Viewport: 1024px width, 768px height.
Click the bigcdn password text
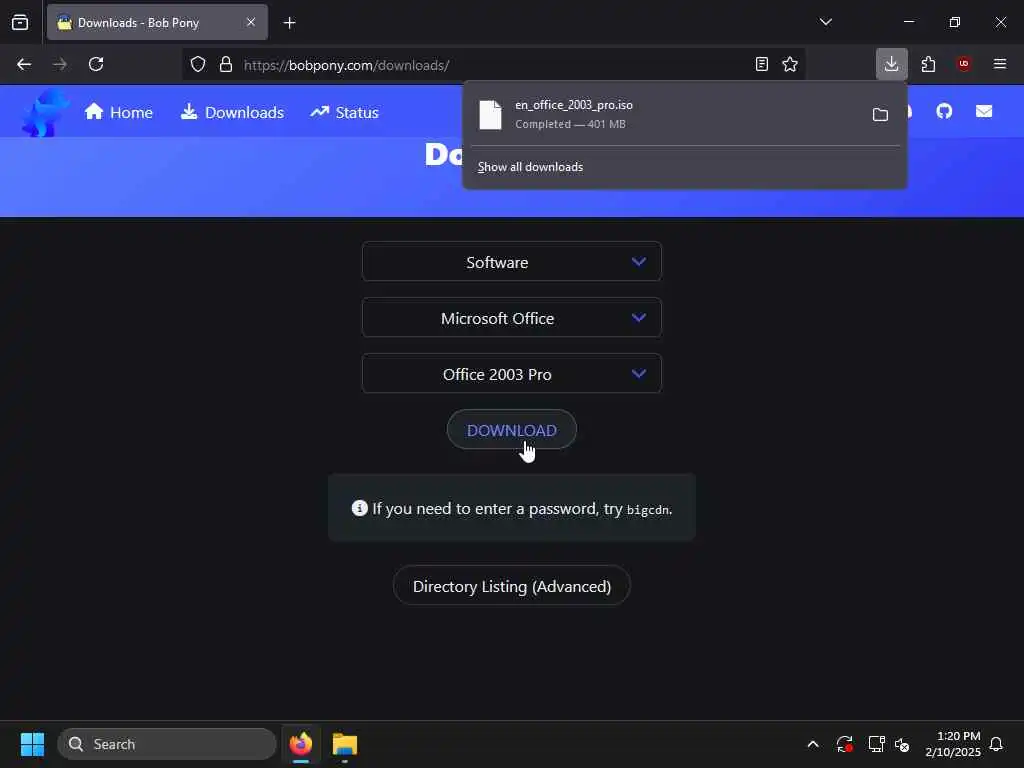[x=648, y=509]
